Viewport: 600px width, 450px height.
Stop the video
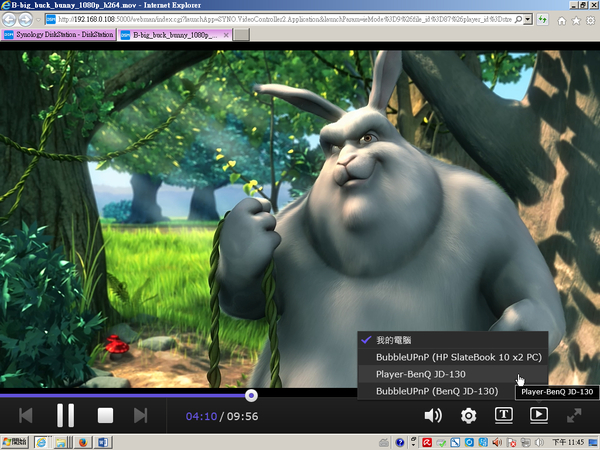[105, 415]
